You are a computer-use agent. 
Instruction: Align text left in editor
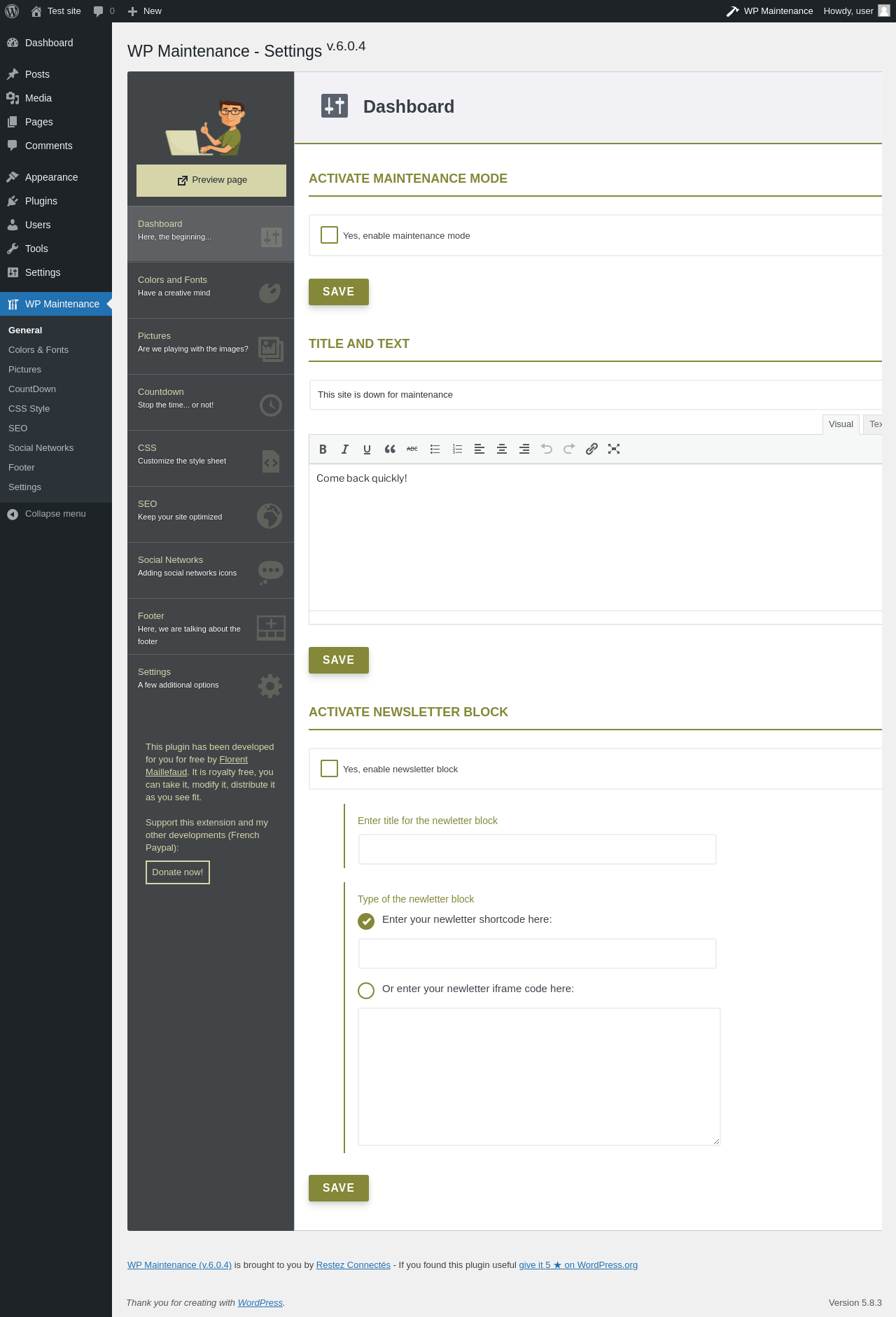click(479, 450)
